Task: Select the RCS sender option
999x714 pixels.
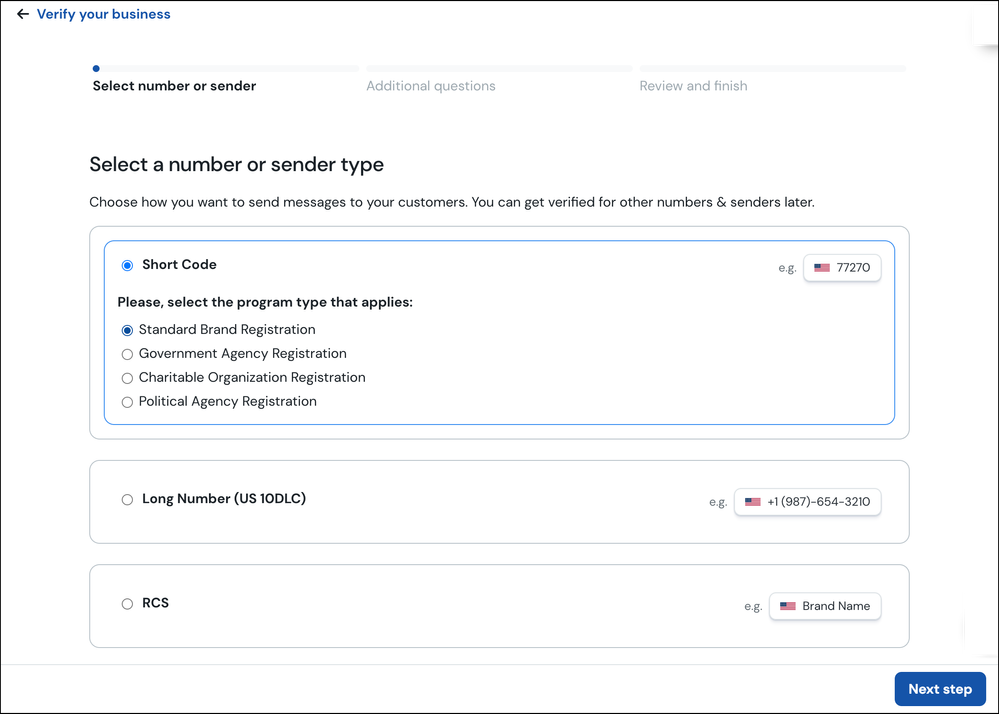Action: point(127,604)
